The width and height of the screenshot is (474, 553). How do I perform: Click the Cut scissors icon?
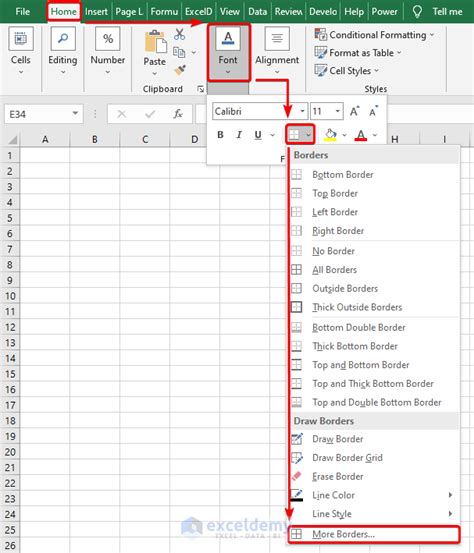pos(179,34)
